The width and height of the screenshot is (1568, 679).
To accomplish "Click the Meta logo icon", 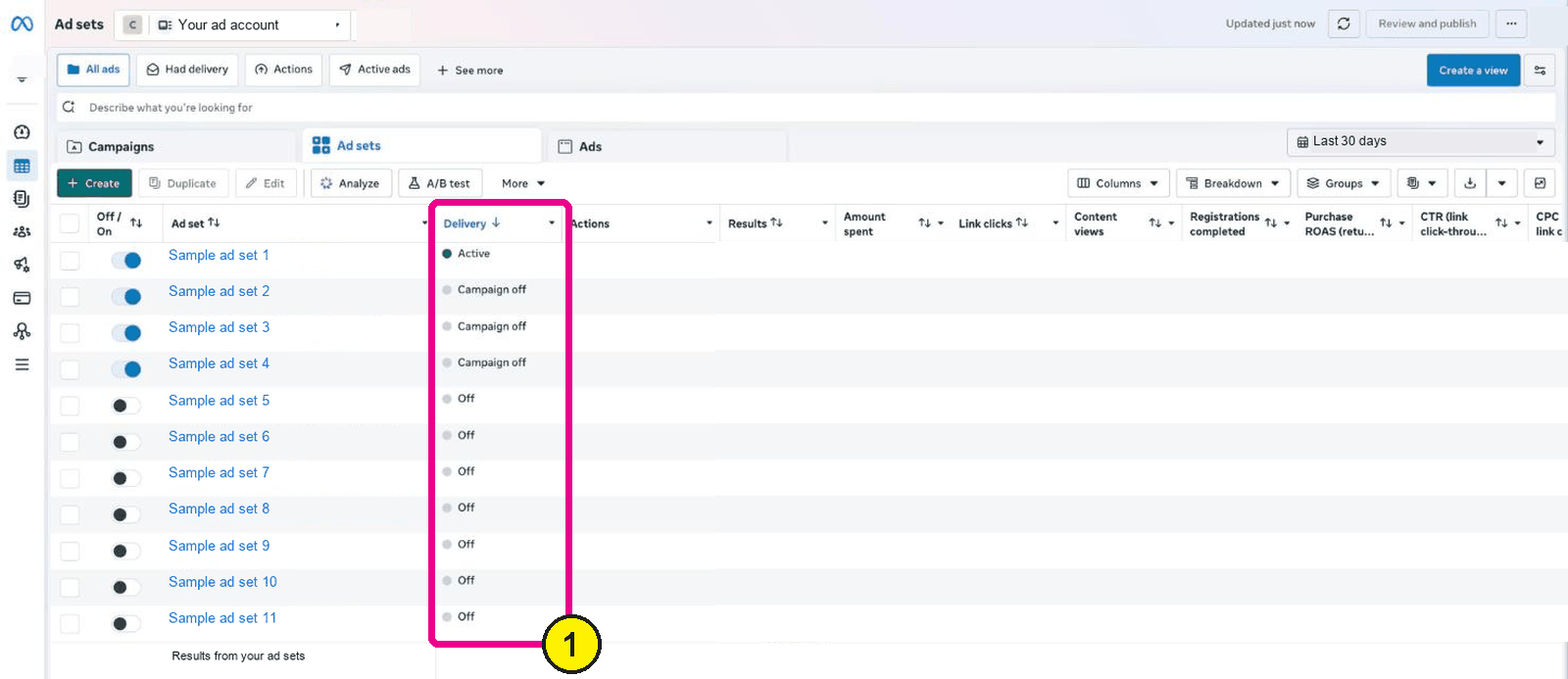I will click(x=22, y=24).
